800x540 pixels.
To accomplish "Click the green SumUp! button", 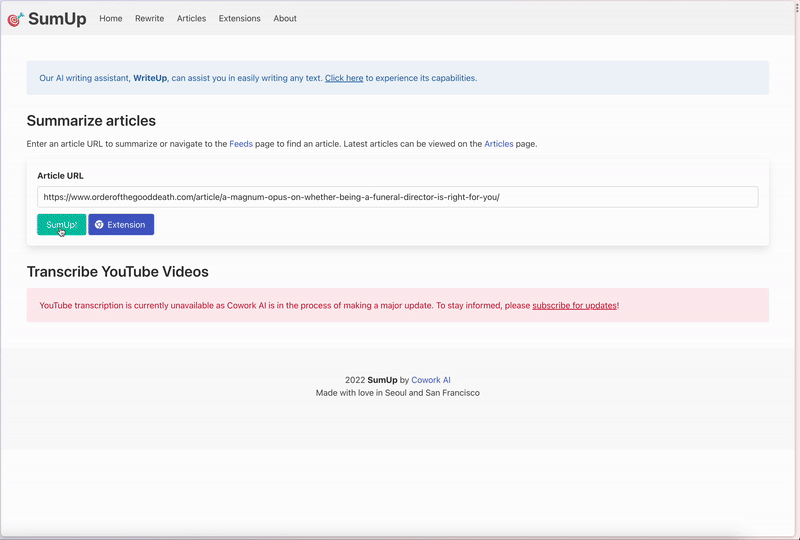I will pos(62,225).
